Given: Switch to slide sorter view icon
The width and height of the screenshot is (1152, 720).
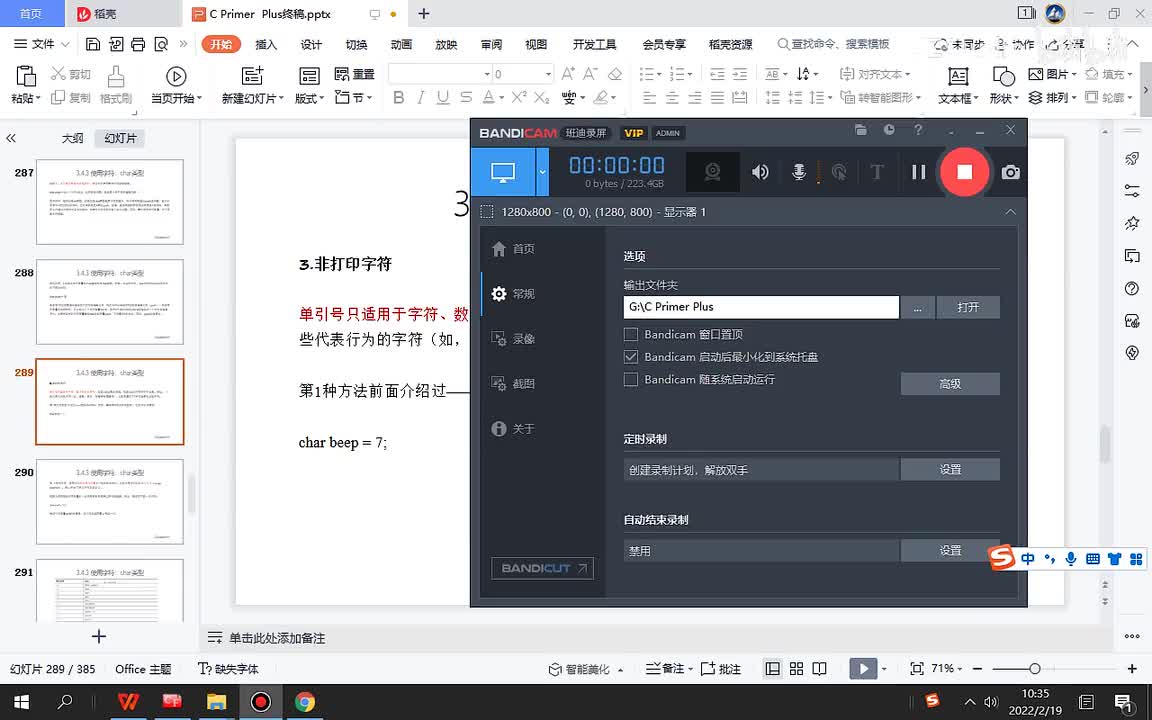Looking at the screenshot, I should (x=796, y=669).
